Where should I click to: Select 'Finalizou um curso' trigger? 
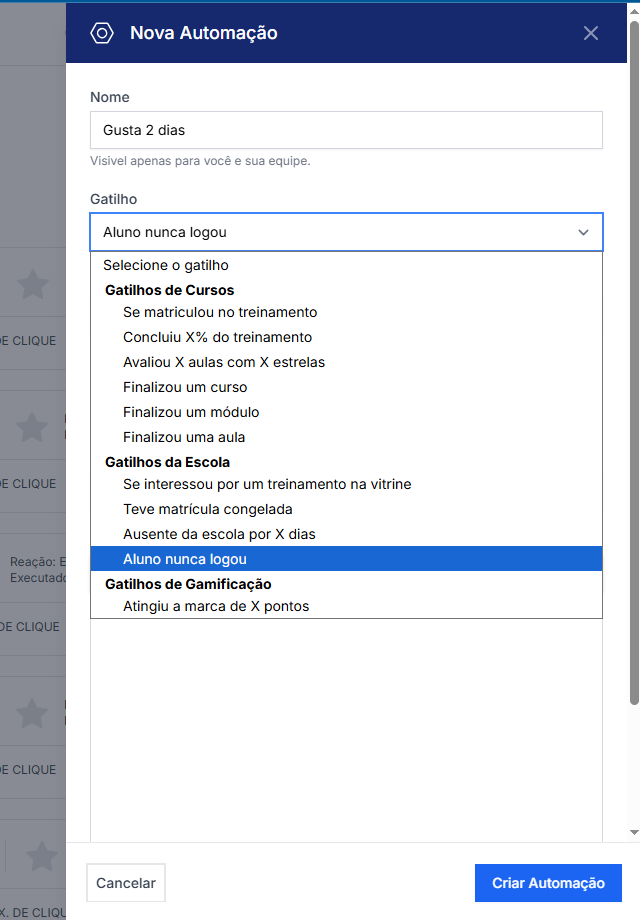click(185, 387)
